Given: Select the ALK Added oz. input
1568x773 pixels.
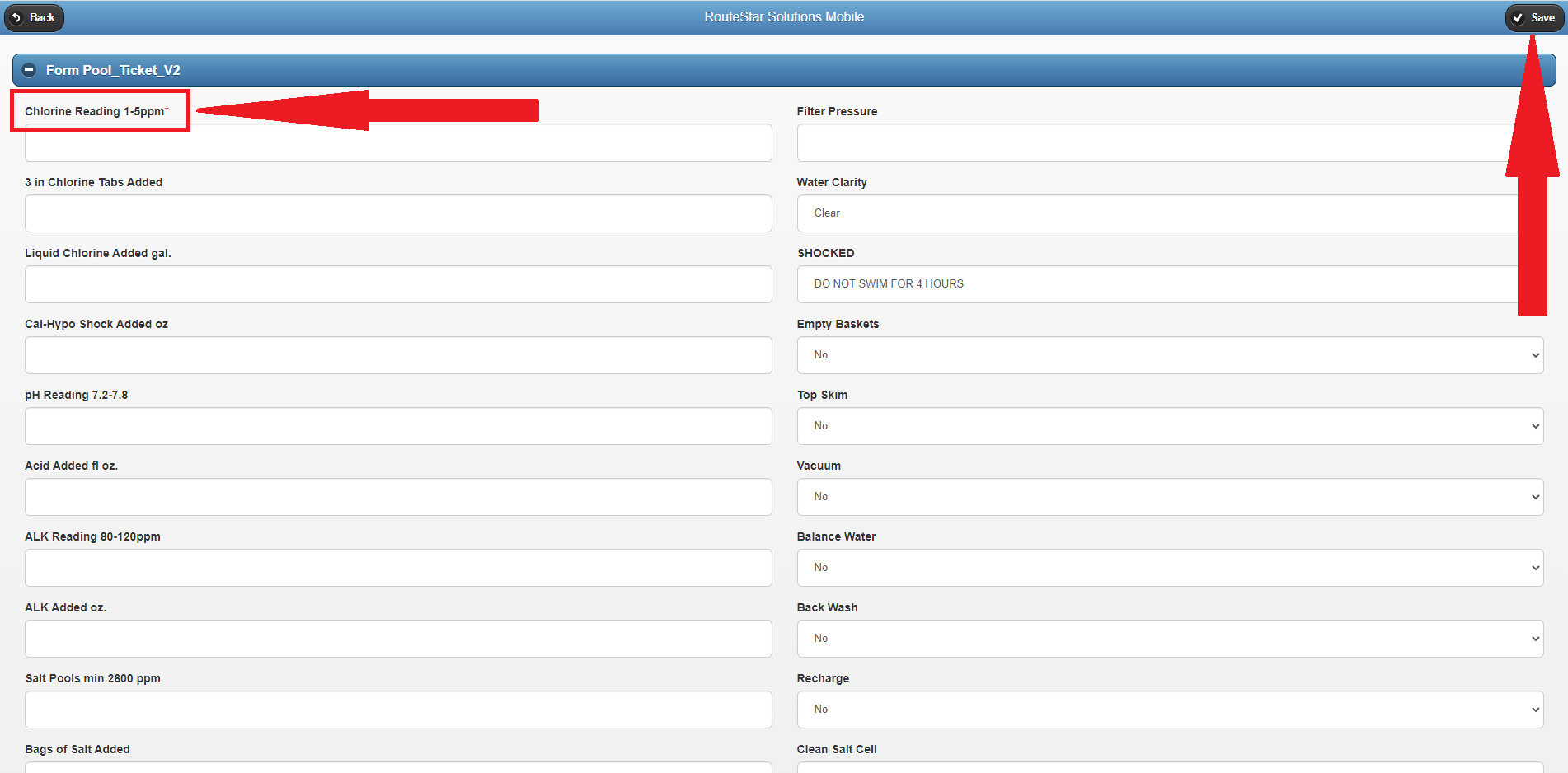Looking at the screenshot, I should click(398, 639).
